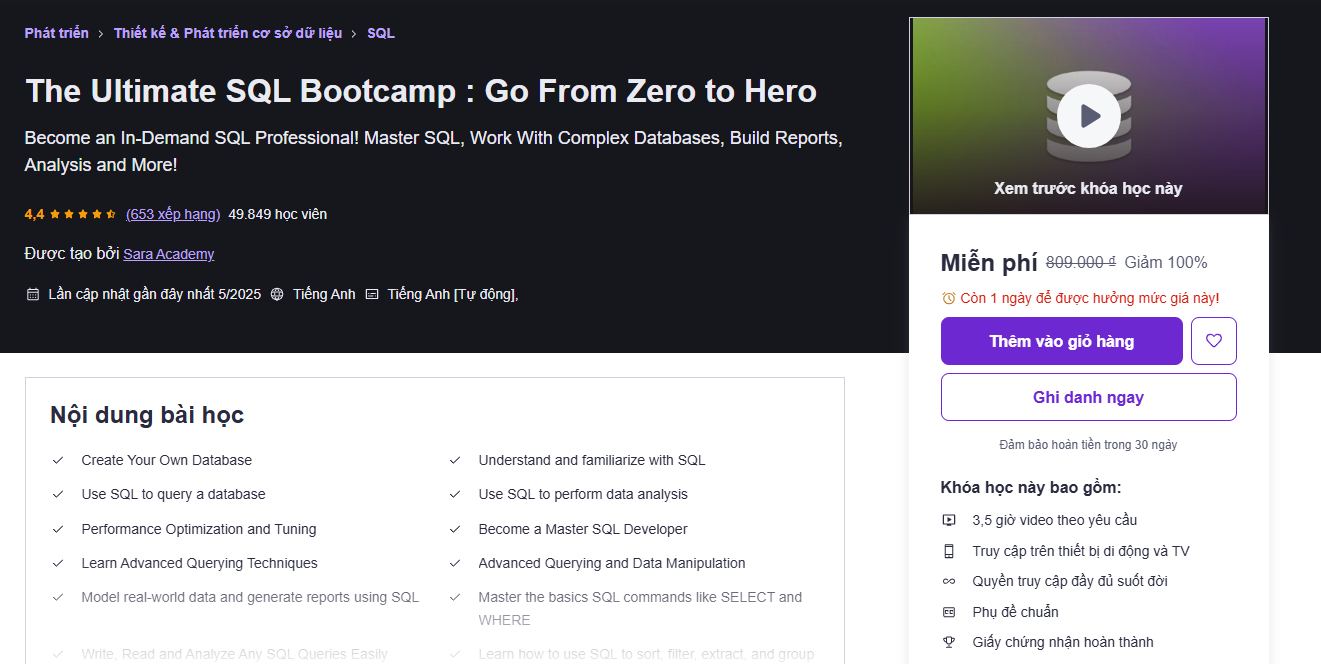Click the Ghi danh ngay button

coord(1089,397)
